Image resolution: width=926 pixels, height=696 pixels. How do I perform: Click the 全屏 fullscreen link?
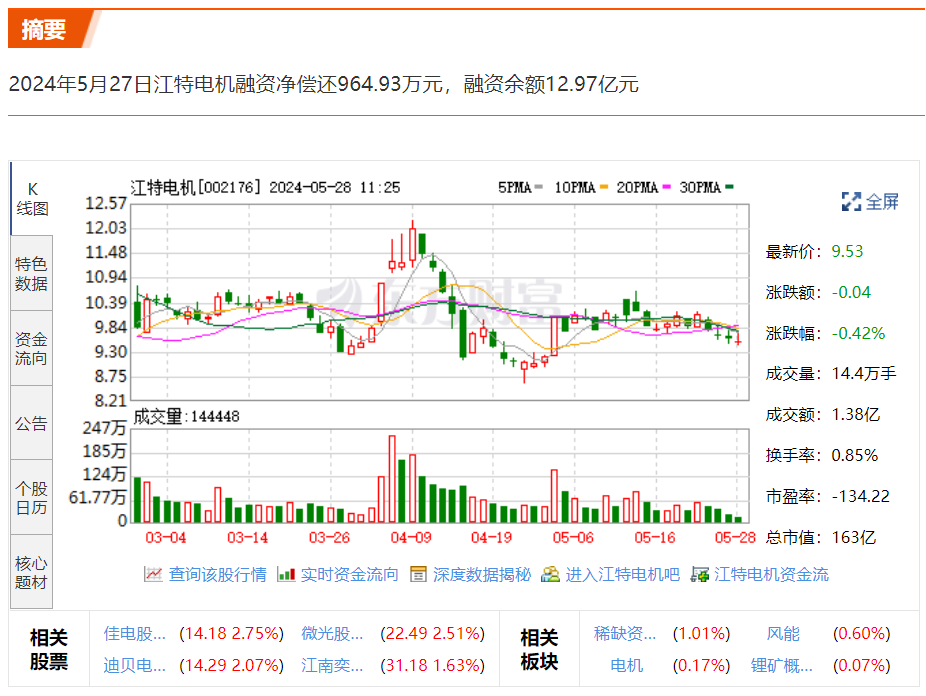click(882, 202)
